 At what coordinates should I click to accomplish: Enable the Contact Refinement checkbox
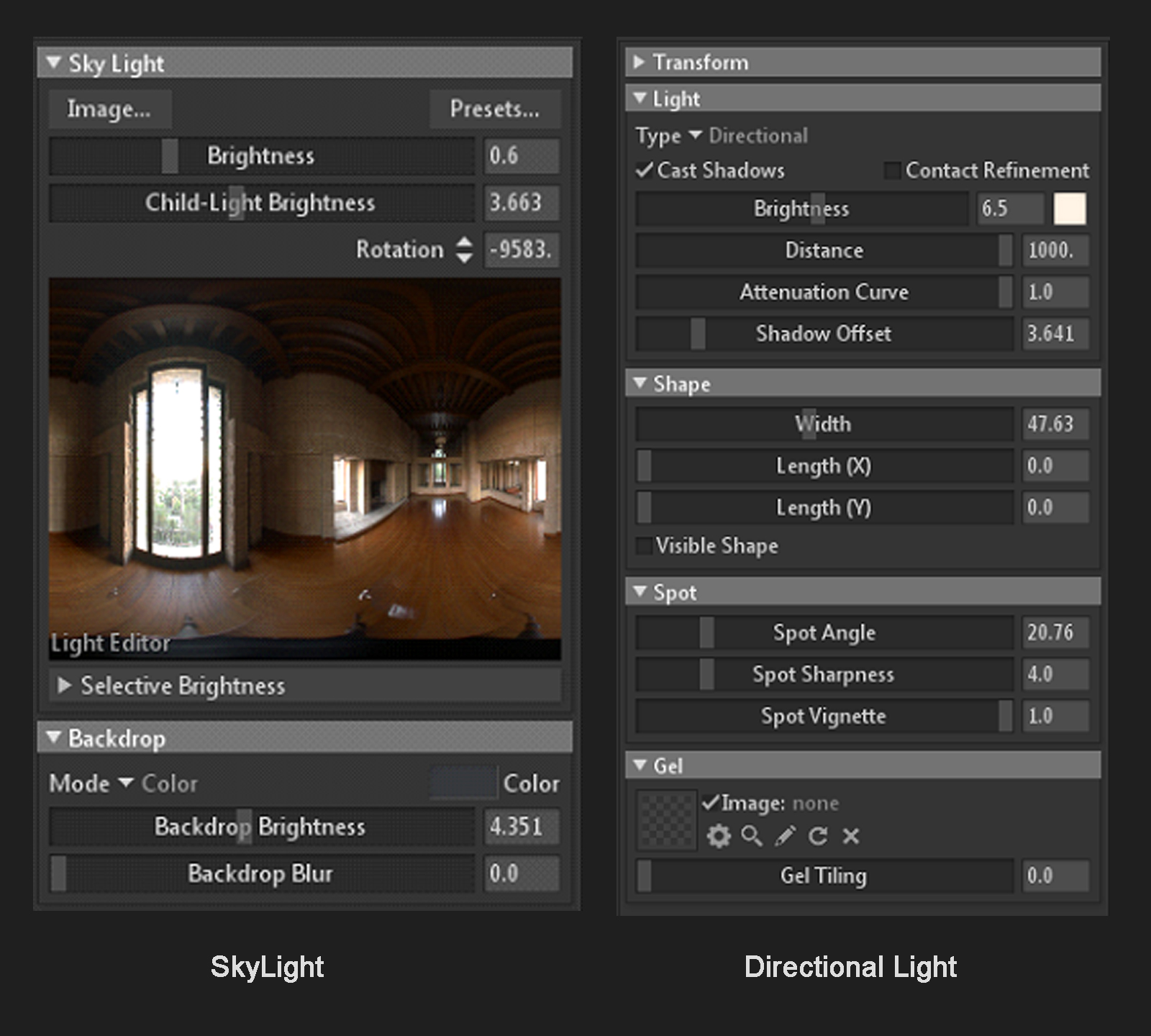(892, 171)
